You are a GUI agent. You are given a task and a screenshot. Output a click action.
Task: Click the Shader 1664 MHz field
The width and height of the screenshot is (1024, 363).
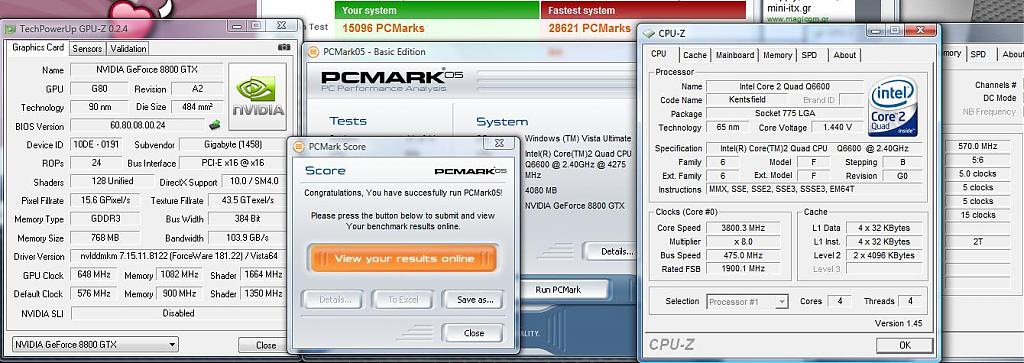pos(263,275)
